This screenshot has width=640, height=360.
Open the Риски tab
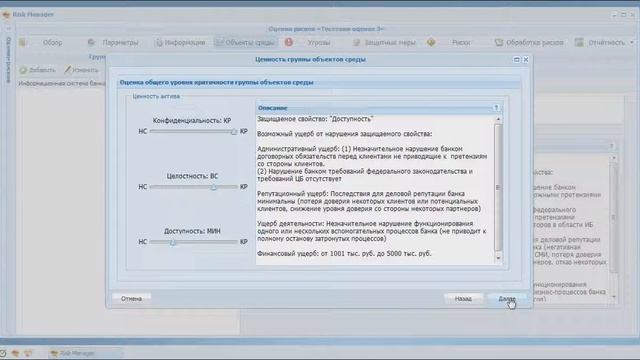[461, 42]
